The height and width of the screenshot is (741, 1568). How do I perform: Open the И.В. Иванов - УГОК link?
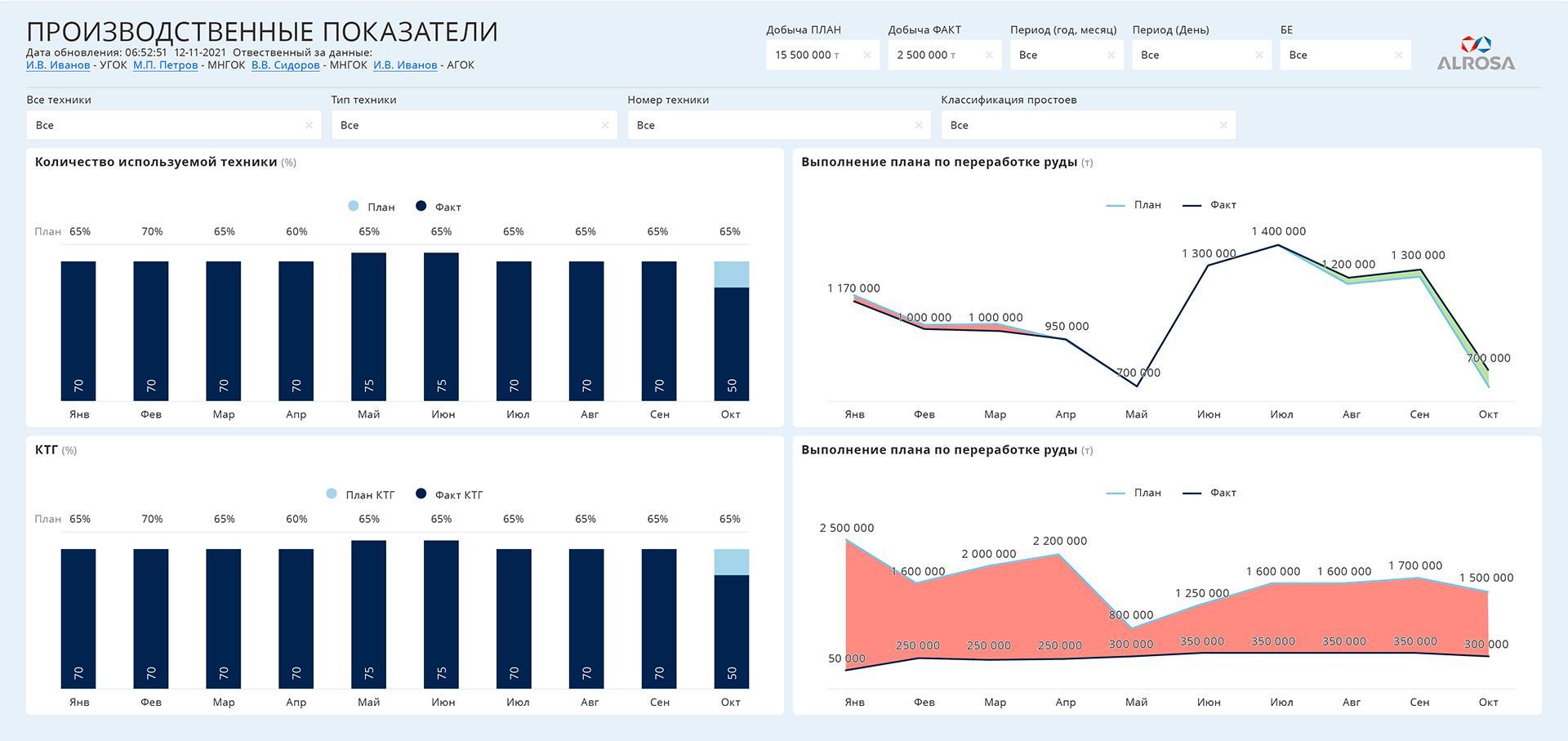pyautogui.click(x=58, y=65)
